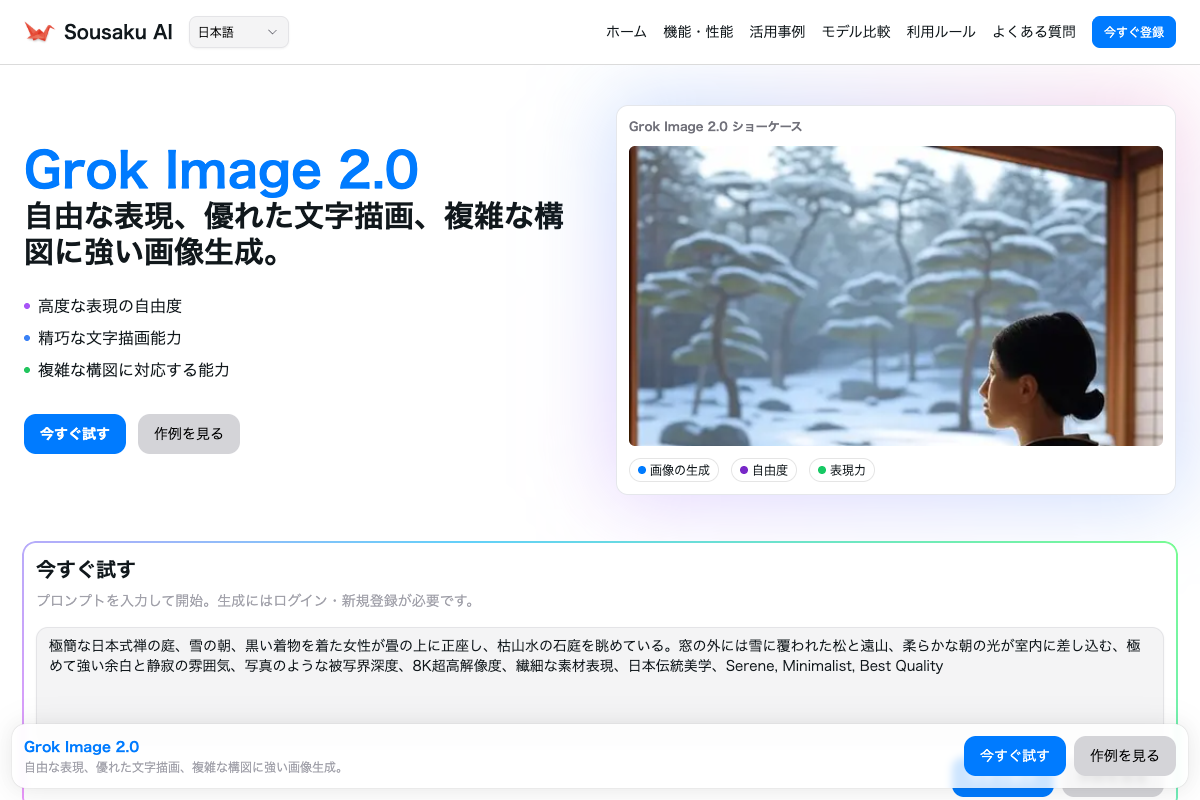1200x800 pixels.
Task: Go to ホーム in the navigation
Action: pos(626,32)
